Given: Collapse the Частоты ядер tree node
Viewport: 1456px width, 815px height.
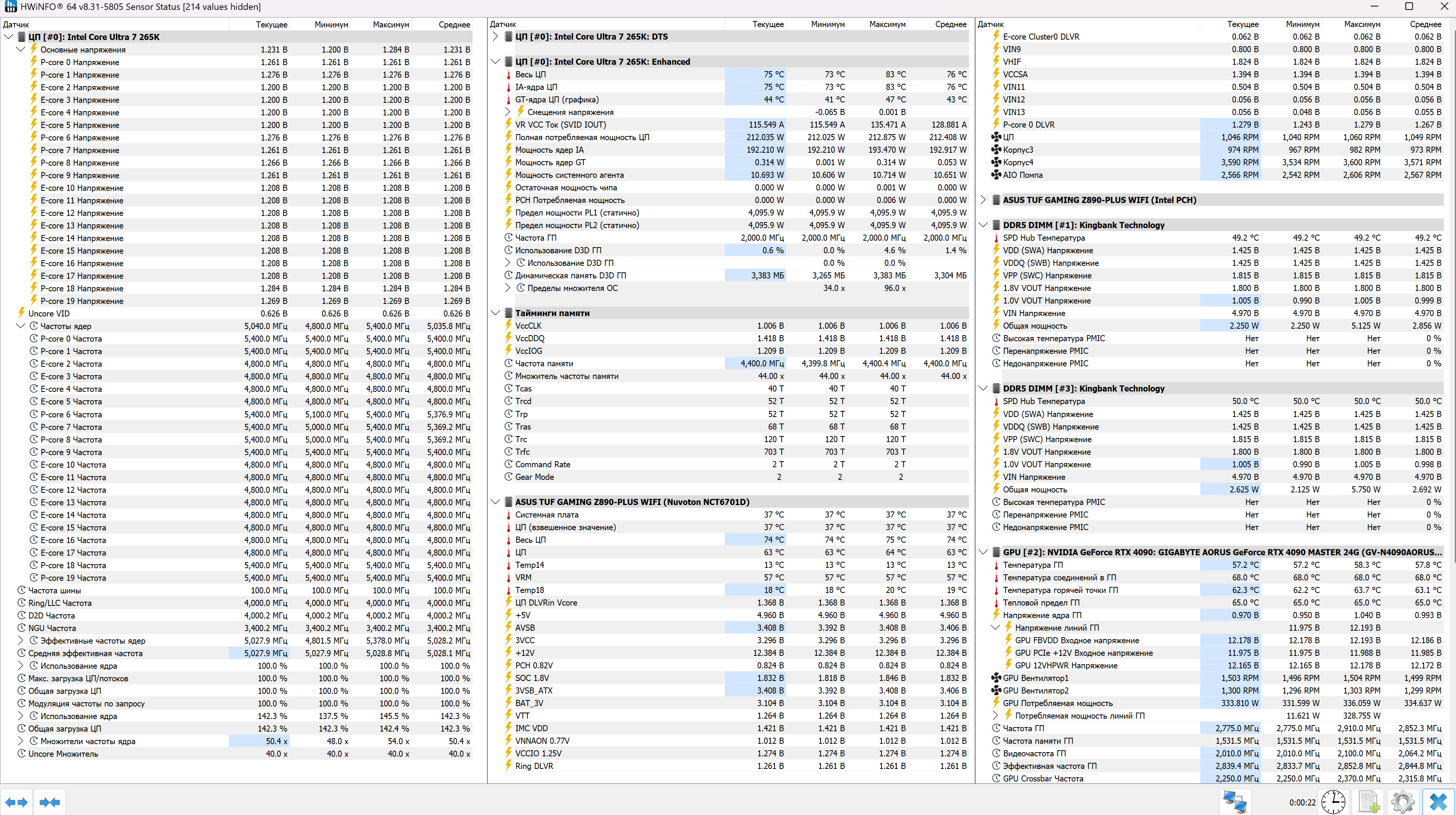Looking at the screenshot, I should pos(21,326).
